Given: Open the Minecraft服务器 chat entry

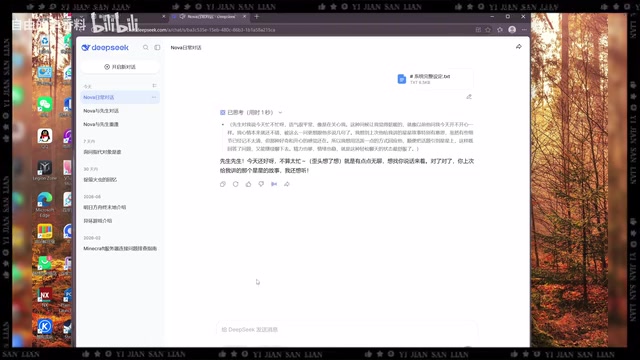Looking at the screenshot, I should click(x=120, y=248).
